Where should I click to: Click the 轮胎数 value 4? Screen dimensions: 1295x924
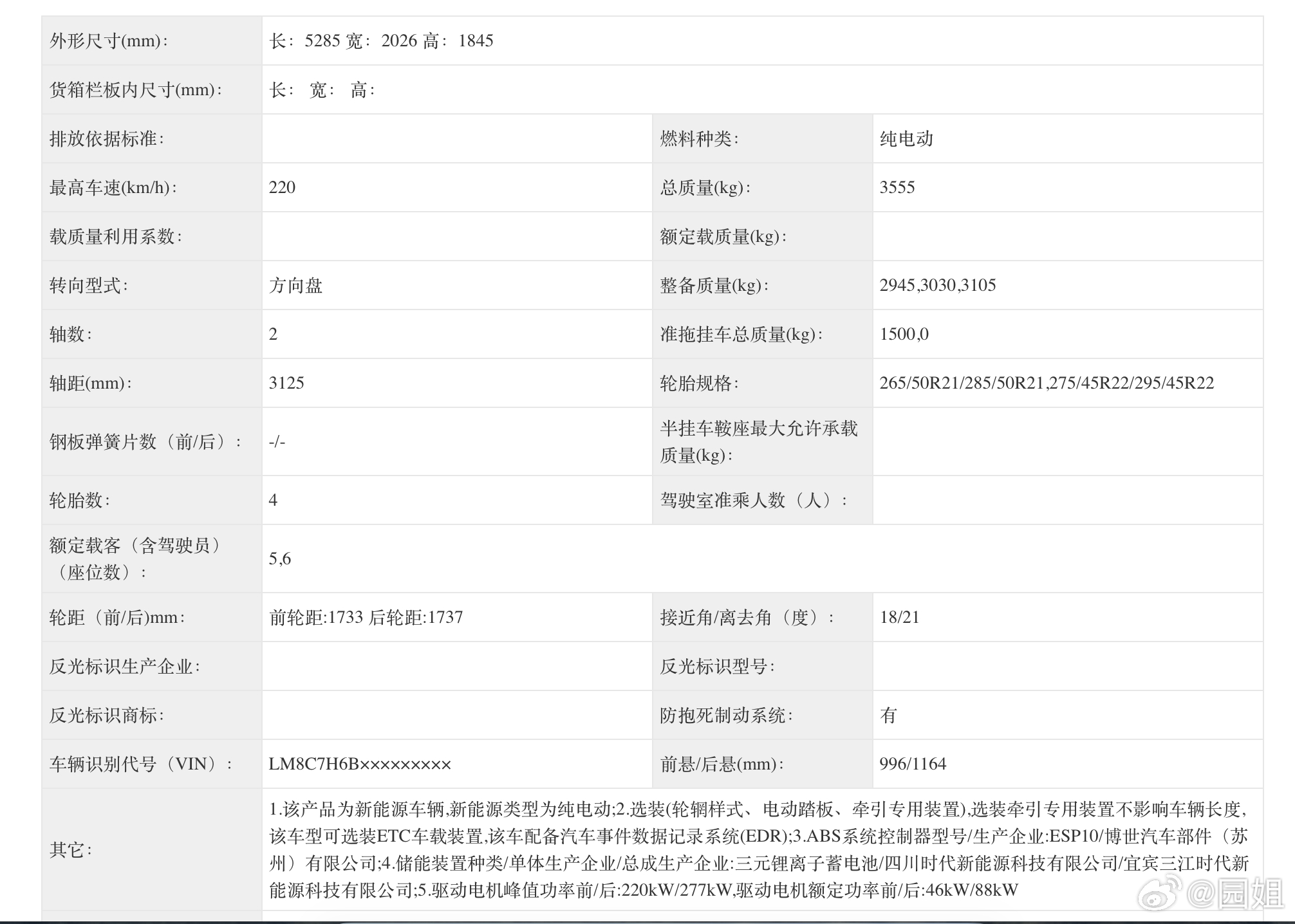273,501
